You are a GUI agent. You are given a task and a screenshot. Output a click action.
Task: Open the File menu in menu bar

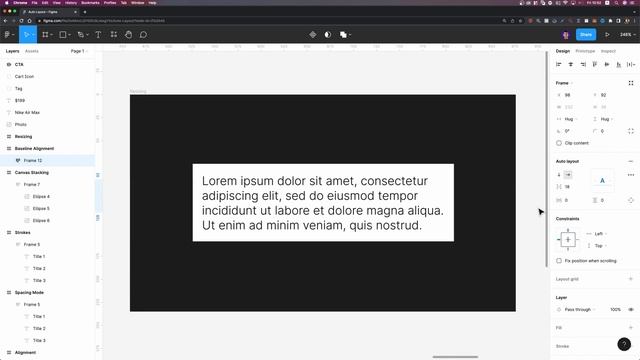point(34,3)
